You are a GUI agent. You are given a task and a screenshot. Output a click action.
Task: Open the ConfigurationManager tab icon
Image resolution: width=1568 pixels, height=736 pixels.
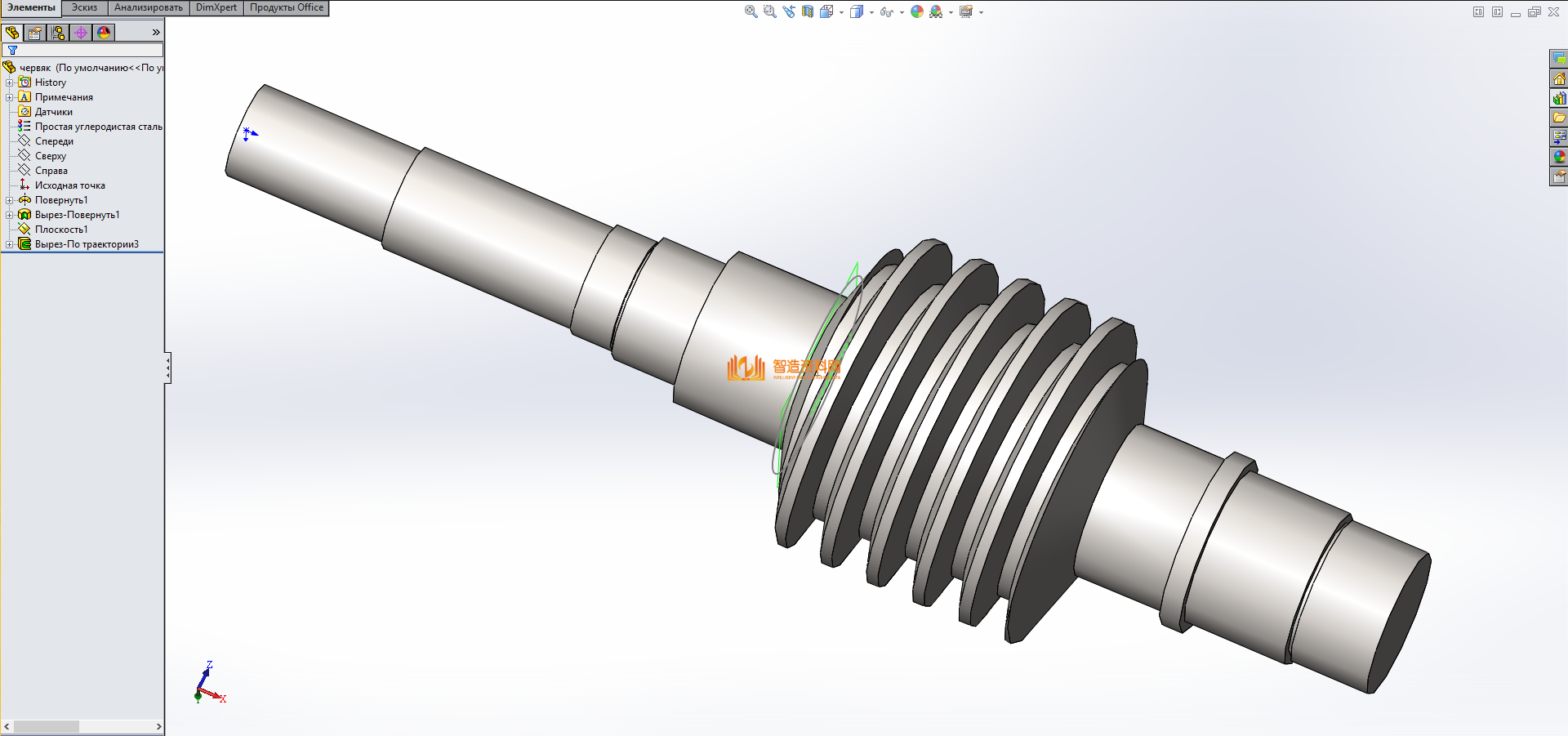(58, 33)
